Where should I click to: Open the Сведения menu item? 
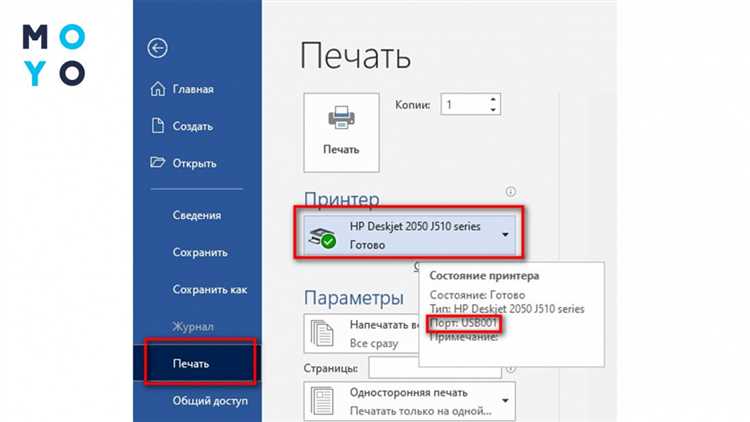pos(195,215)
